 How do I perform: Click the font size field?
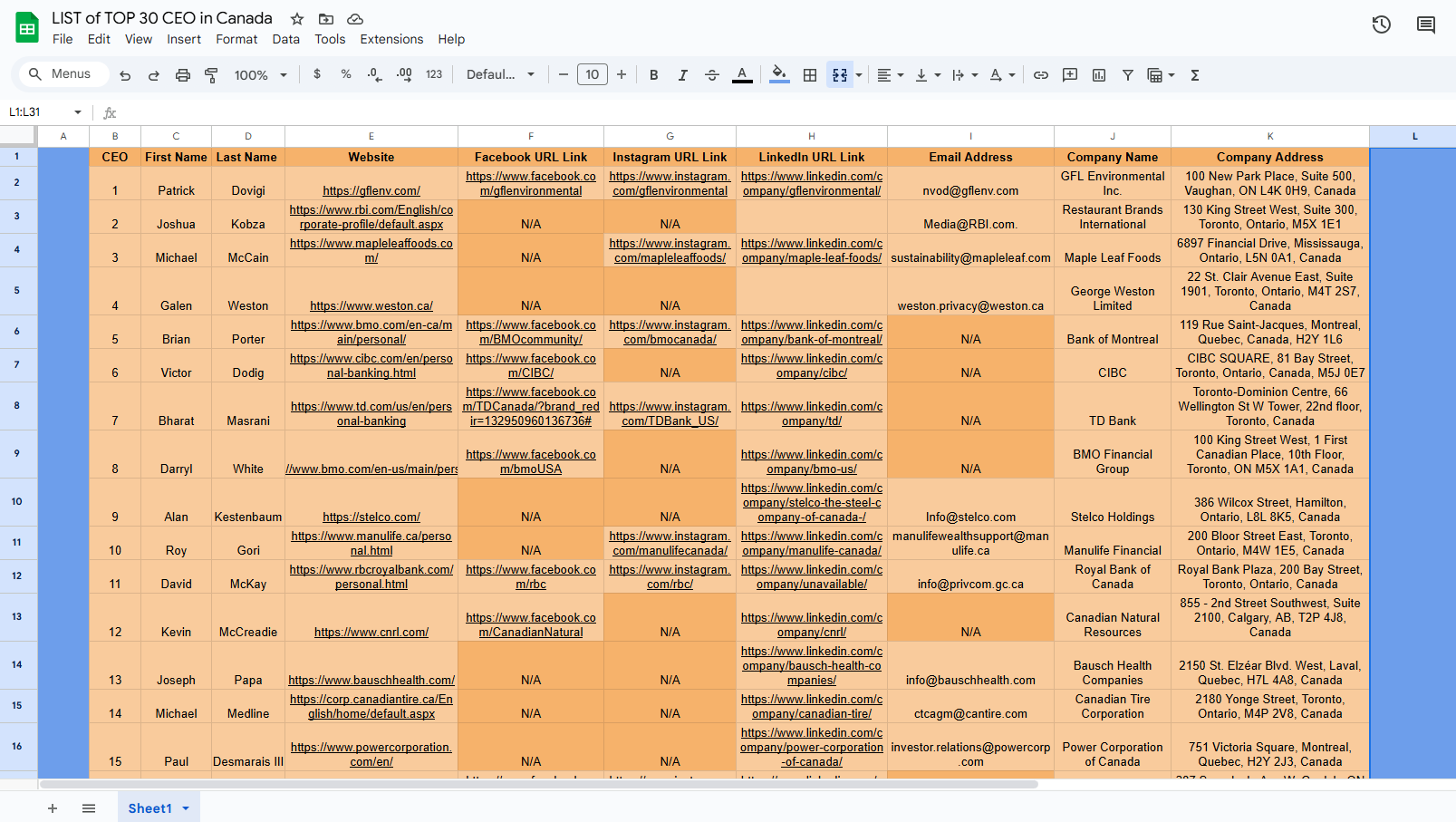pyautogui.click(x=593, y=74)
